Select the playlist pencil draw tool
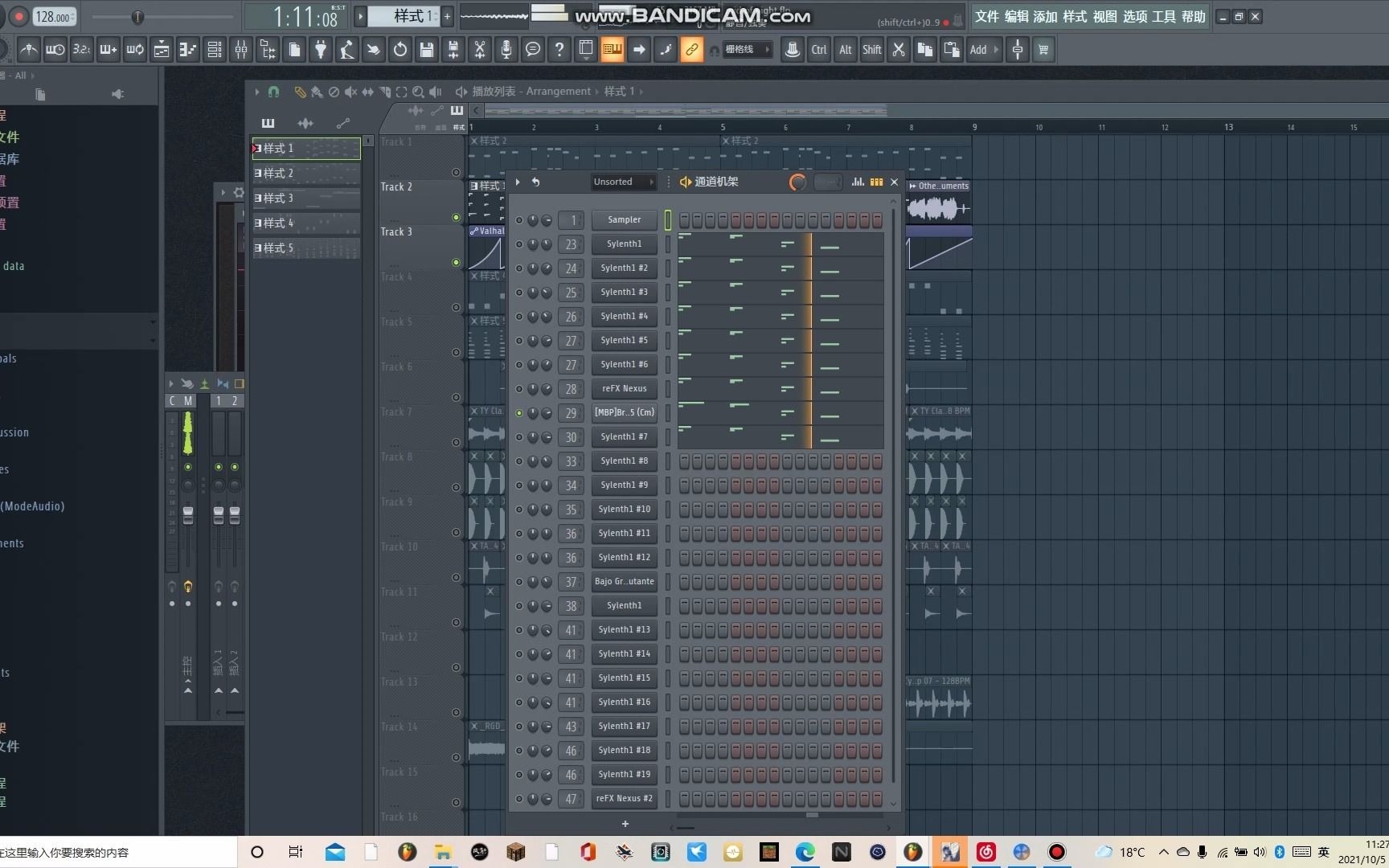The height and width of the screenshot is (868, 1389). [x=300, y=92]
